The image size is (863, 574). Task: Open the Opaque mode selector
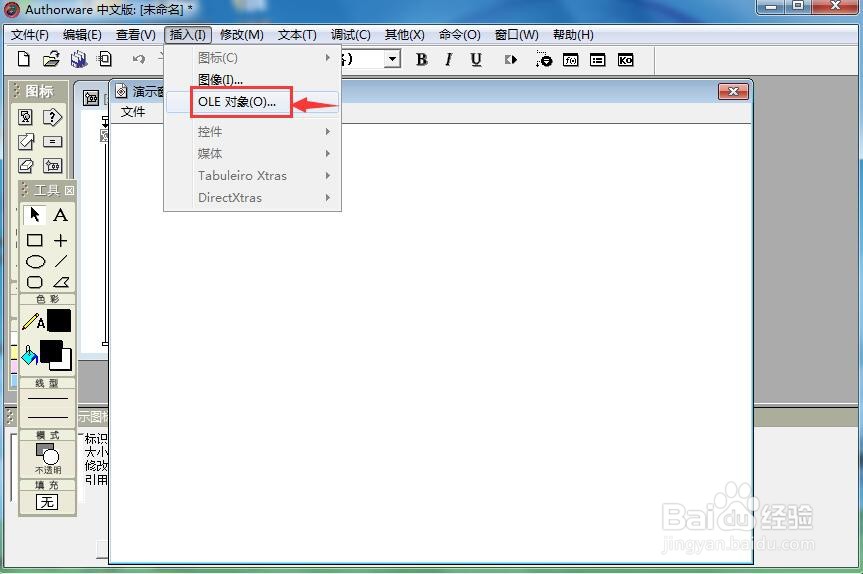[x=47, y=458]
